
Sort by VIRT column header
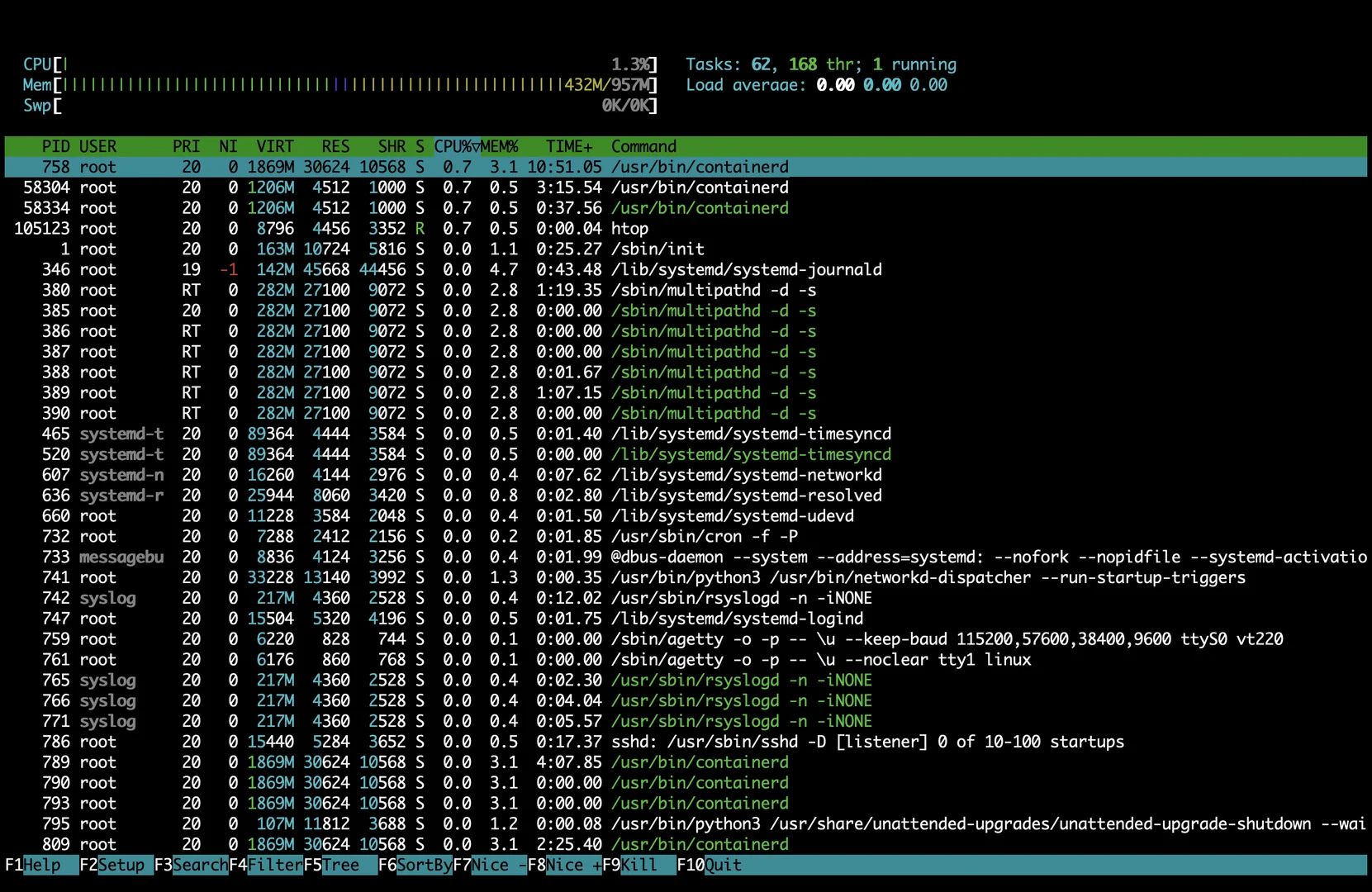point(275,146)
